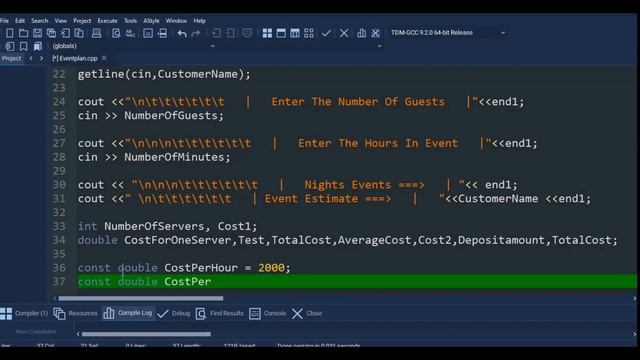Screen dimensions: 640x360
Task: Open the View menu
Action: click(x=60, y=21)
